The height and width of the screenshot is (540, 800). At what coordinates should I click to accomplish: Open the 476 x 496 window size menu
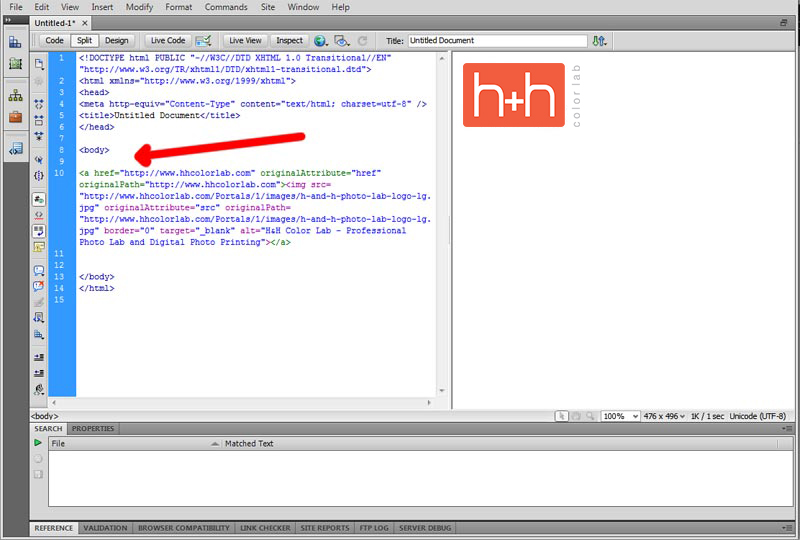point(664,416)
